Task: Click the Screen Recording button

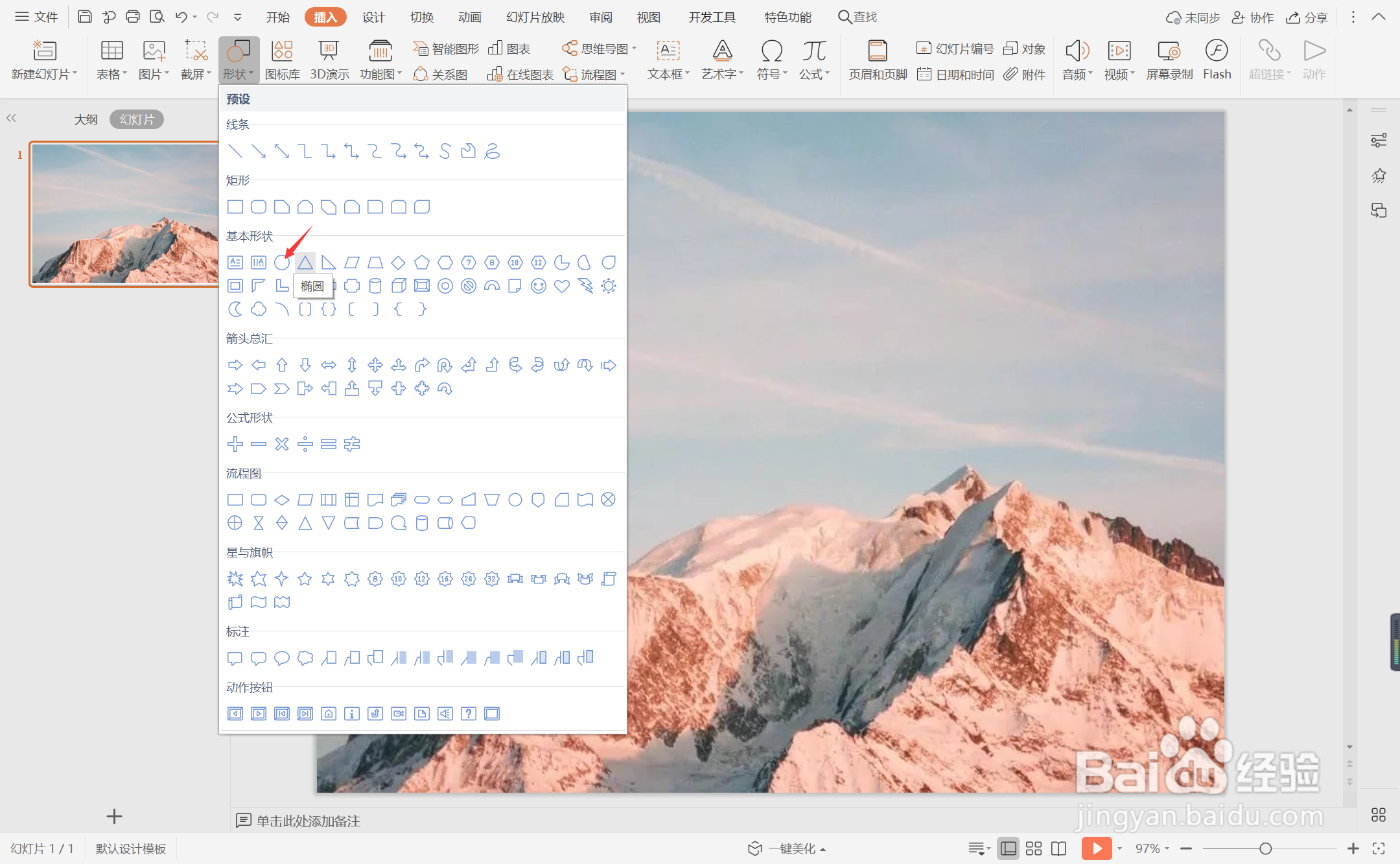Action: click(x=1169, y=60)
